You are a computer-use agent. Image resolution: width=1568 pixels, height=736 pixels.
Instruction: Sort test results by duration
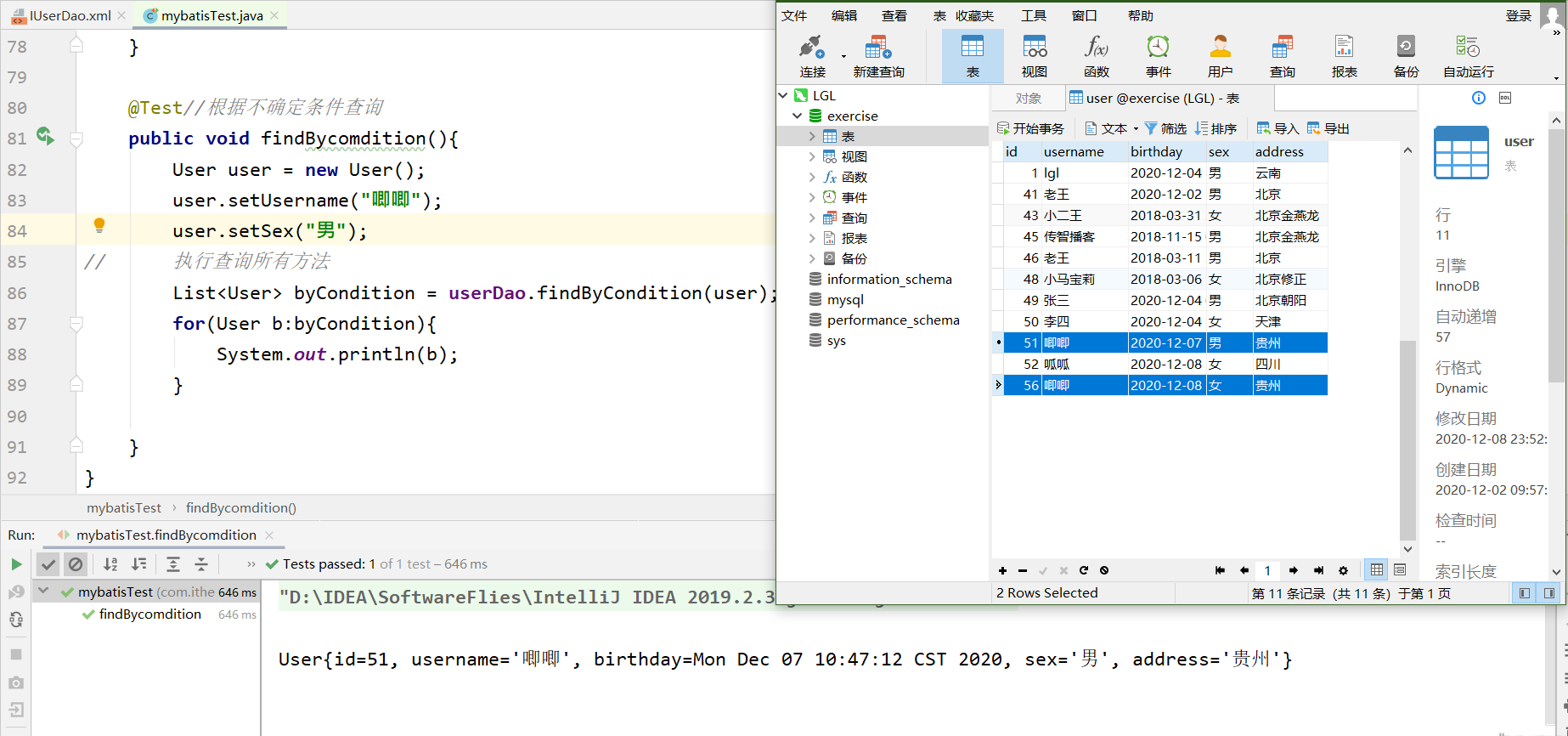click(139, 564)
